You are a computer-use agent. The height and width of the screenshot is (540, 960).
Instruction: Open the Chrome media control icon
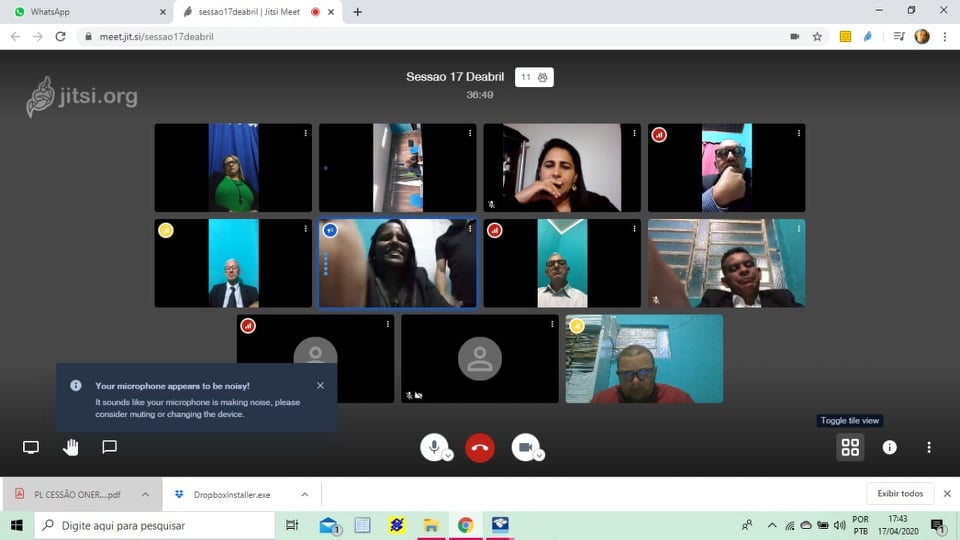point(899,37)
